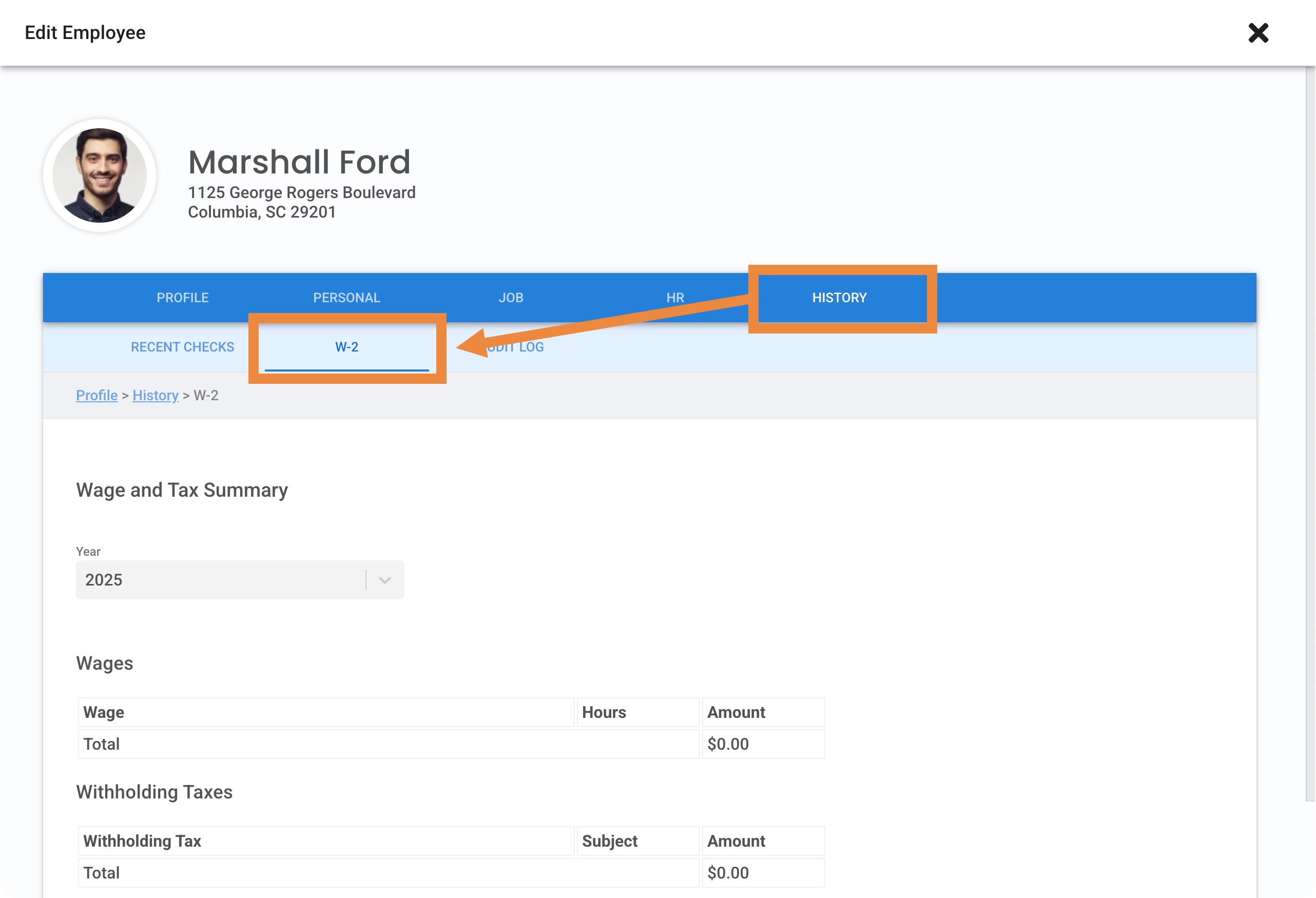Image resolution: width=1316 pixels, height=898 pixels.
Task: Switch to the Personal tab
Action: 346,298
